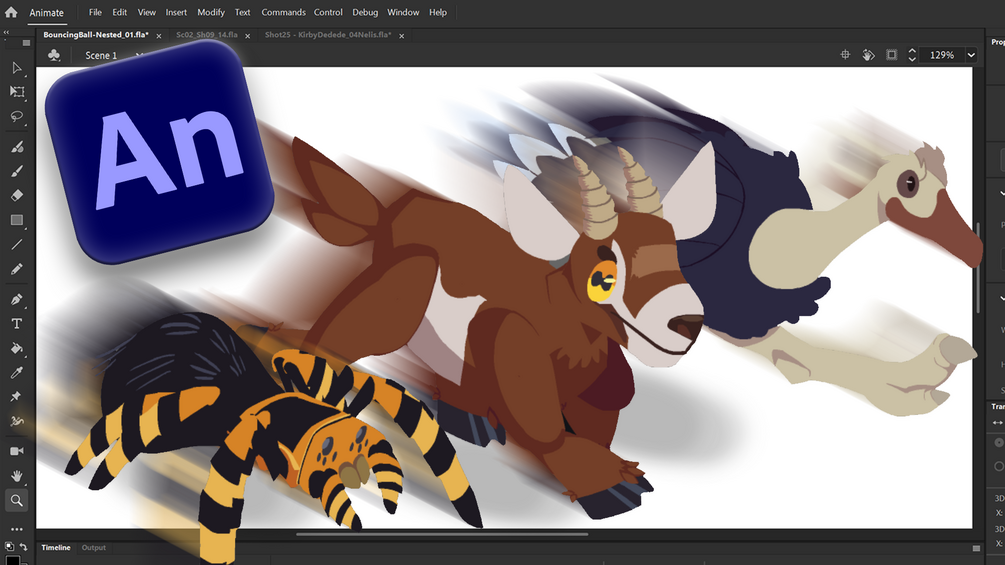Reset to default black and white colors

click(x=9, y=546)
